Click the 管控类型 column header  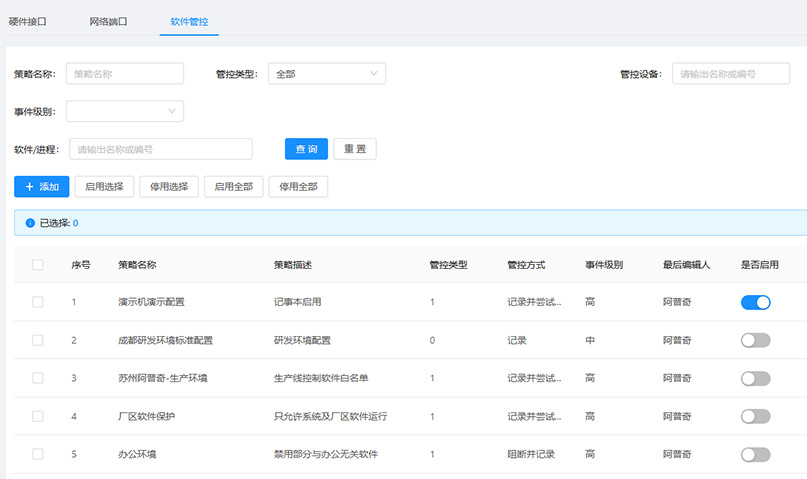point(449,265)
